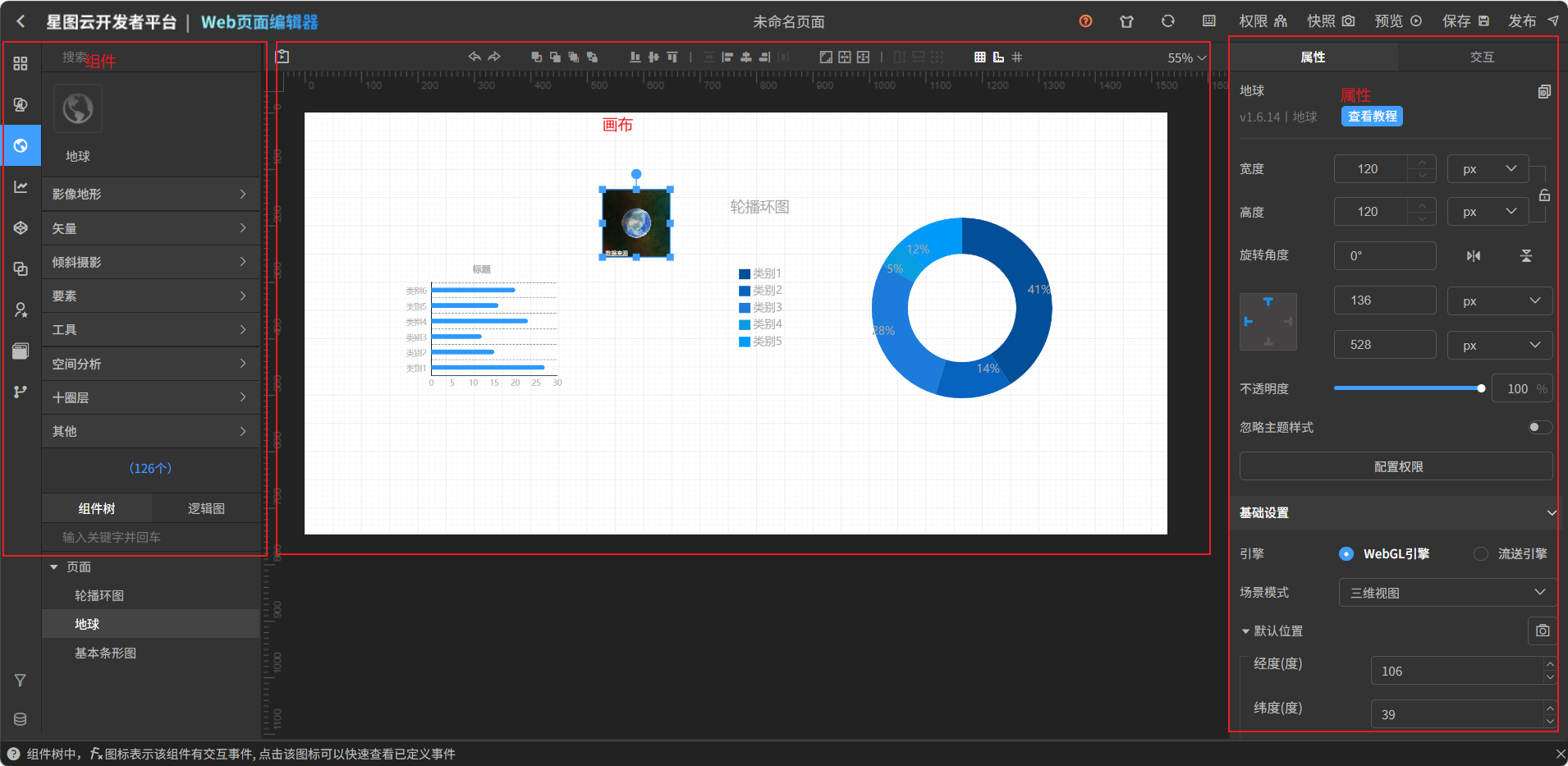
Task: Click the 预览 button in the top bar
Action: pos(1398,21)
